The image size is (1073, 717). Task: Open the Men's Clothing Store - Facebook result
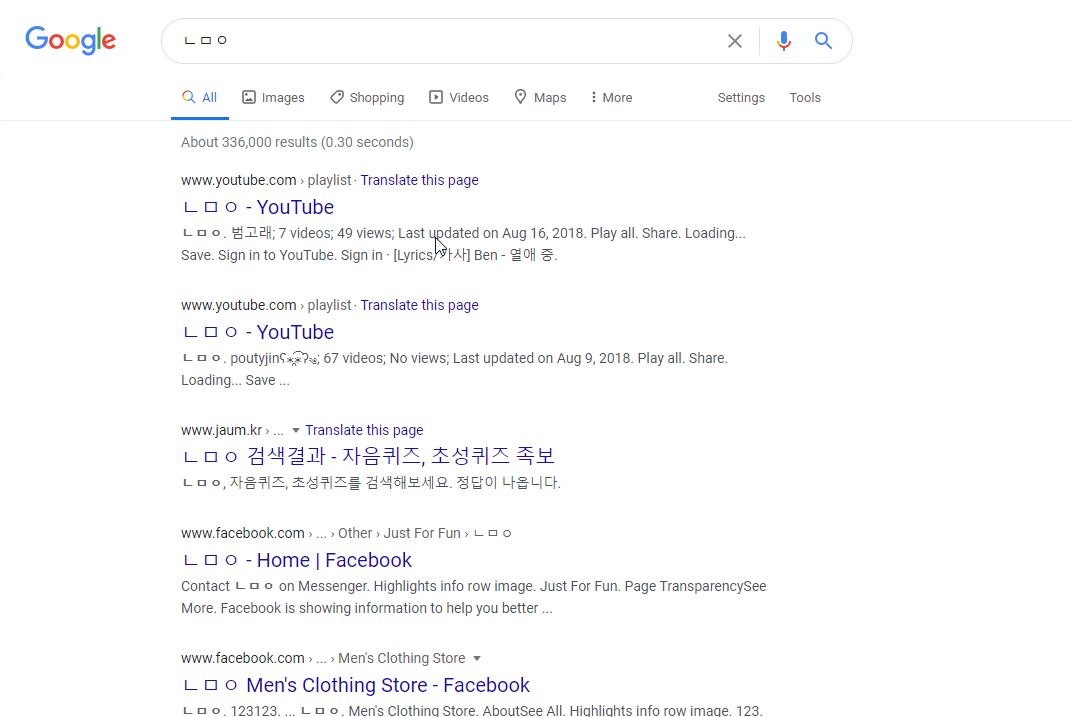(x=357, y=686)
